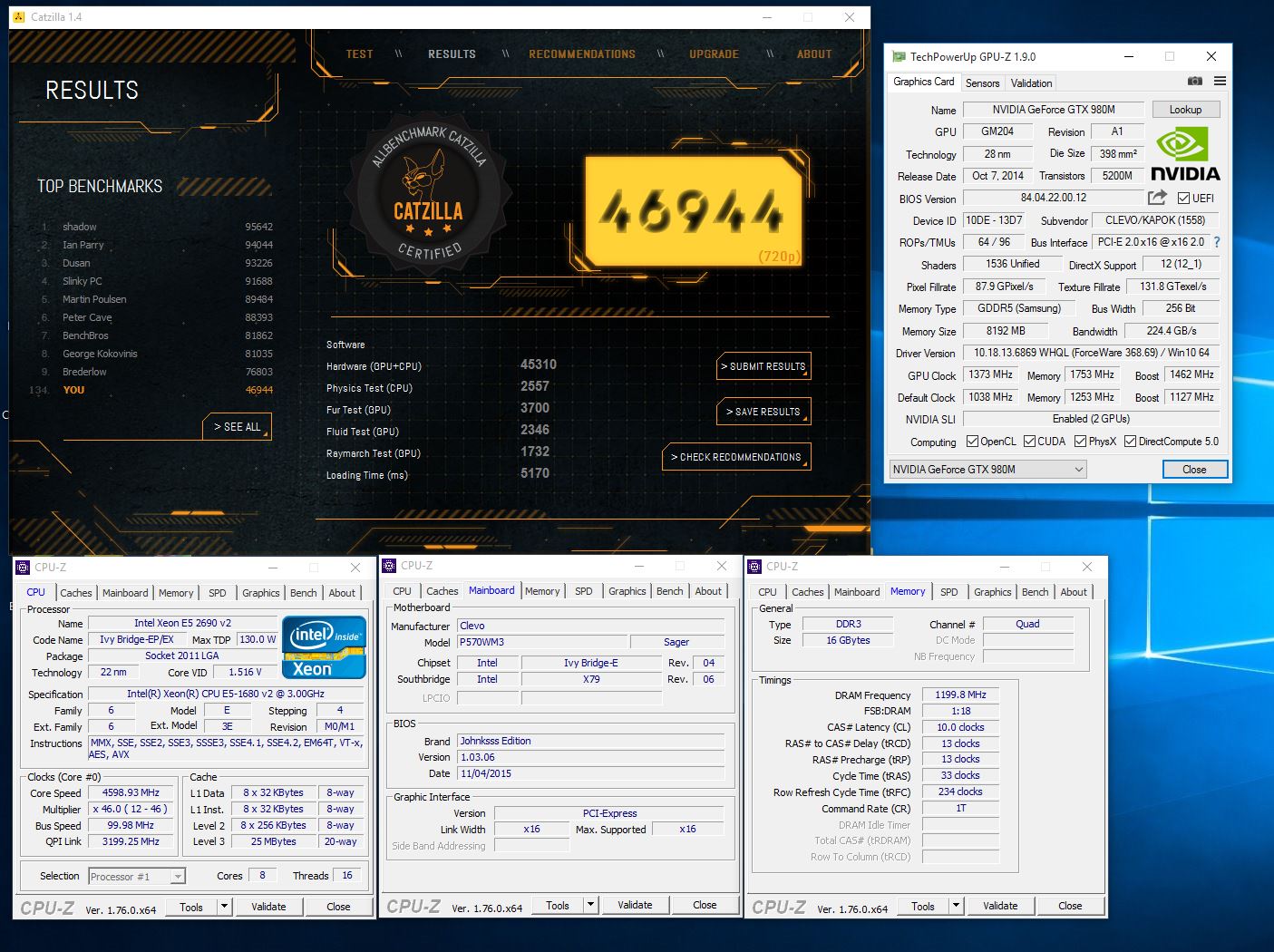Click the motherboard model field P570WM3
The width and height of the screenshot is (1274, 952).
(x=540, y=642)
